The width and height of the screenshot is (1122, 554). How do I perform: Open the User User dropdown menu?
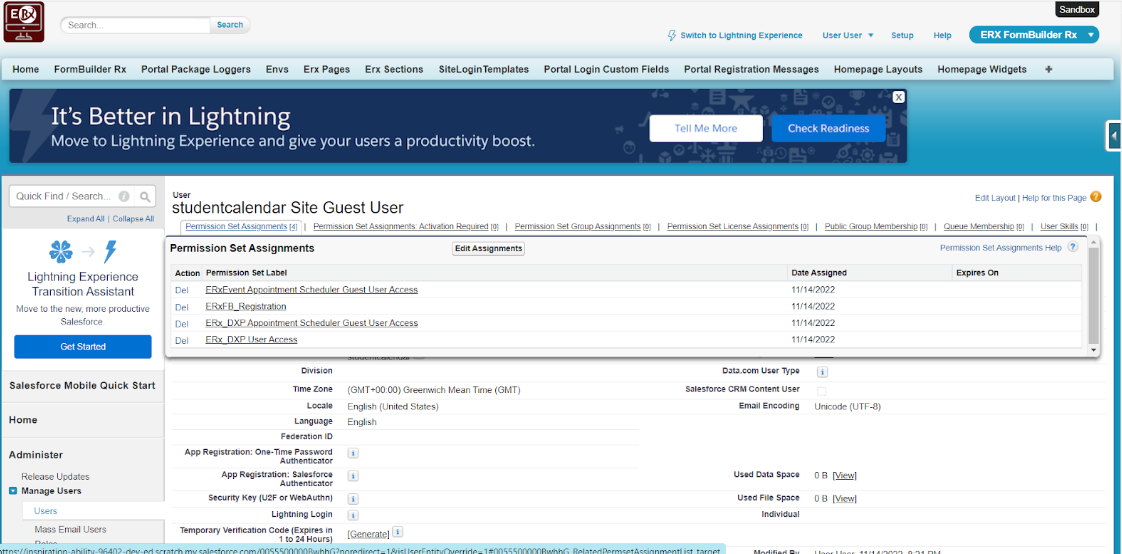tap(848, 35)
